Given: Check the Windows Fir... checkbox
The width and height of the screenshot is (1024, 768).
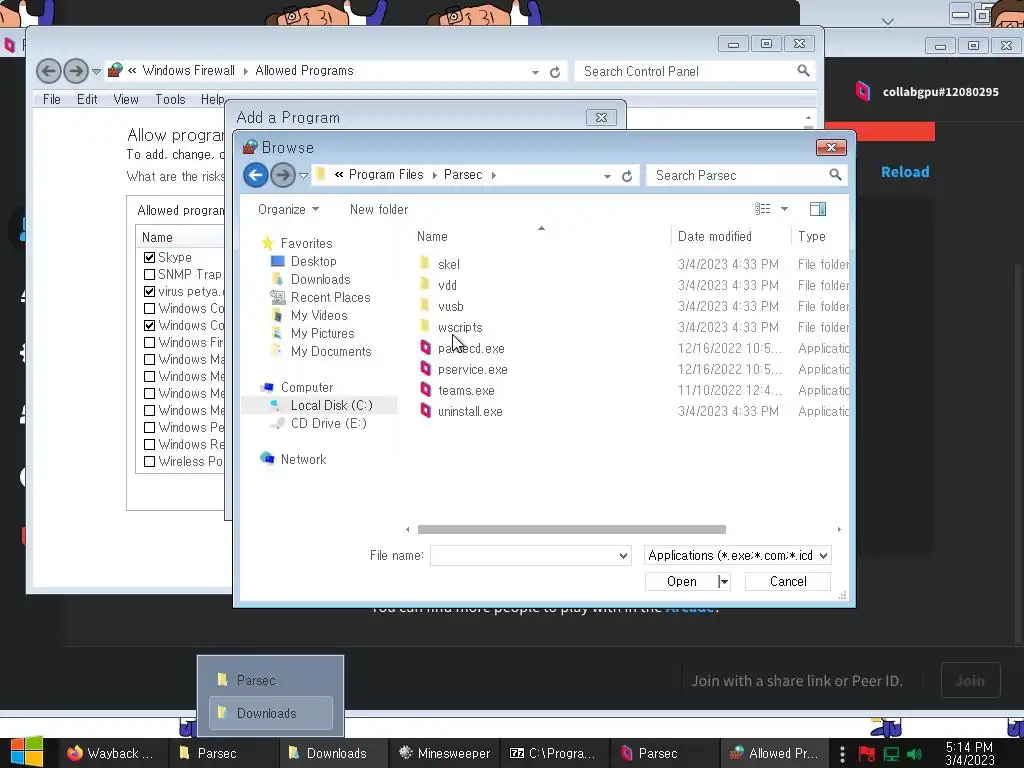Looking at the screenshot, I should tap(150, 342).
